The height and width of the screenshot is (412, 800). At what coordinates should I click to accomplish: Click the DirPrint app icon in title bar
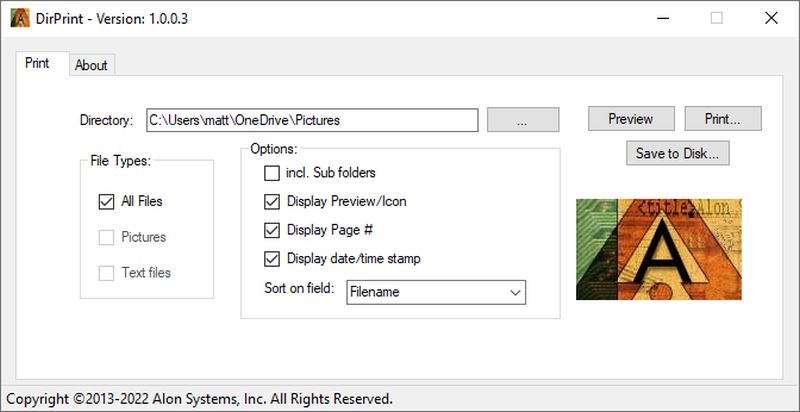[x=20, y=18]
